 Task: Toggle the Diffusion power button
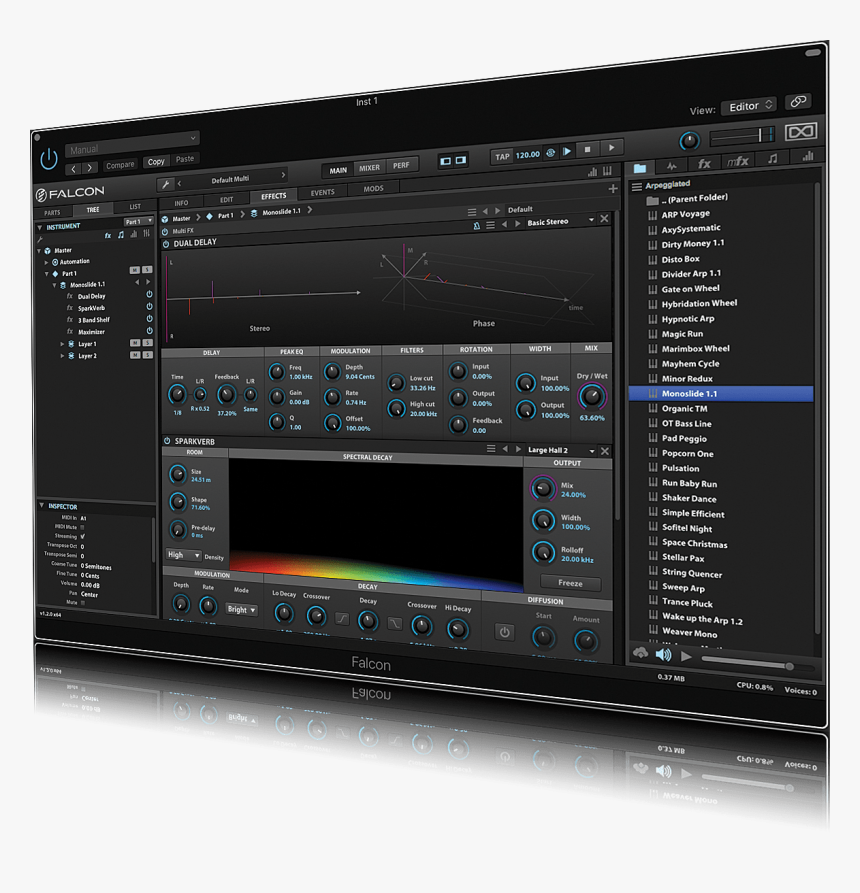(x=505, y=632)
